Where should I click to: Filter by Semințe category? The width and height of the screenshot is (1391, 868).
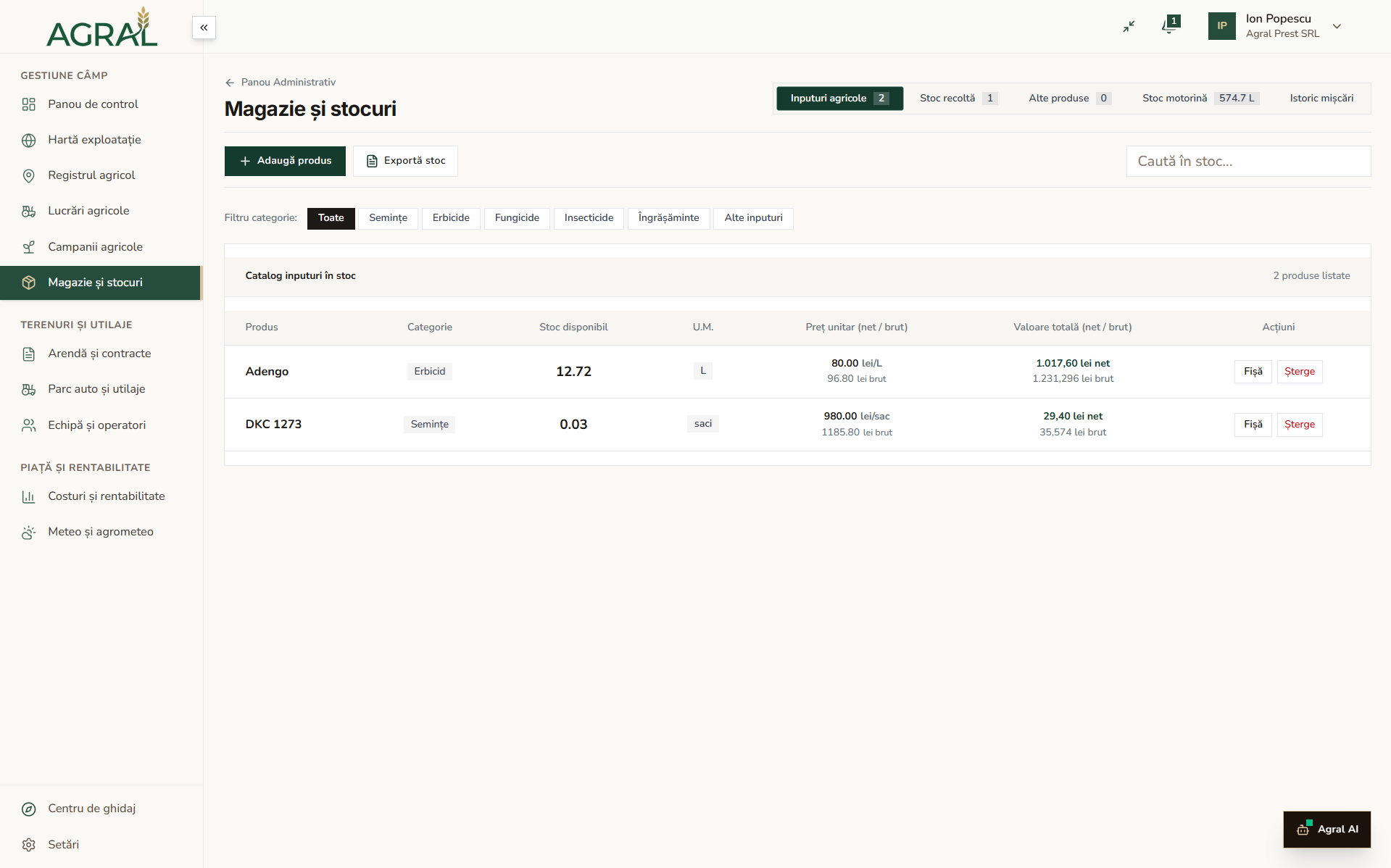pyautogui.click(x=388, y=218)
